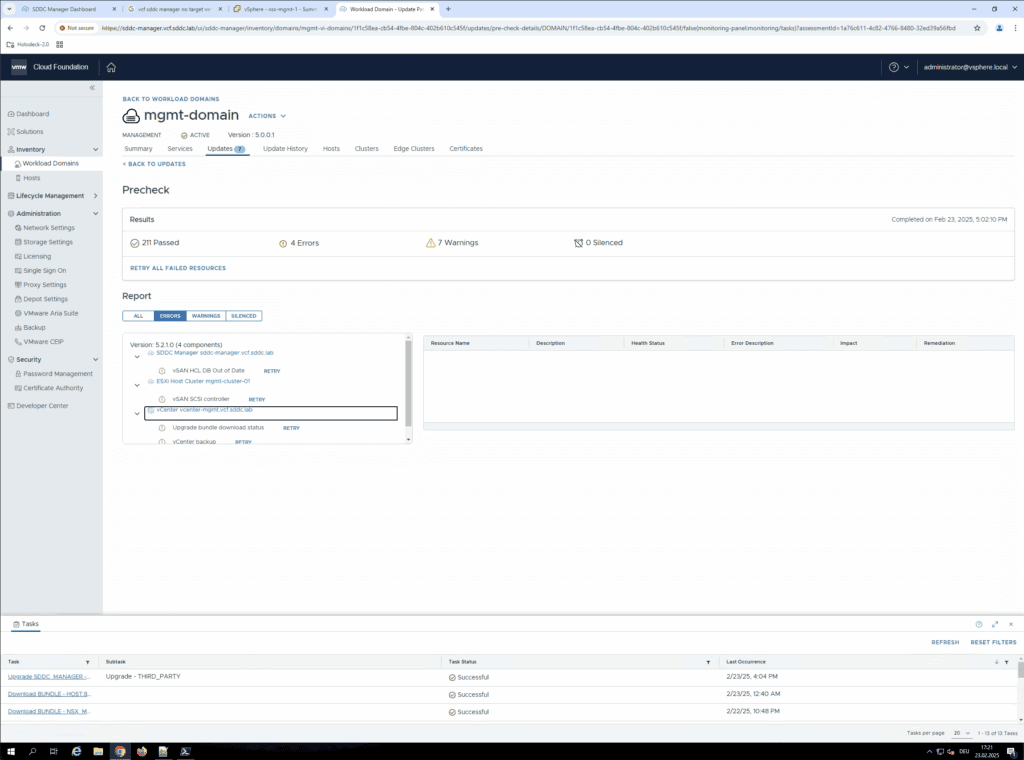Open Windows Start menu
This screenshot has height=760, width=1024.
(10, 752)
